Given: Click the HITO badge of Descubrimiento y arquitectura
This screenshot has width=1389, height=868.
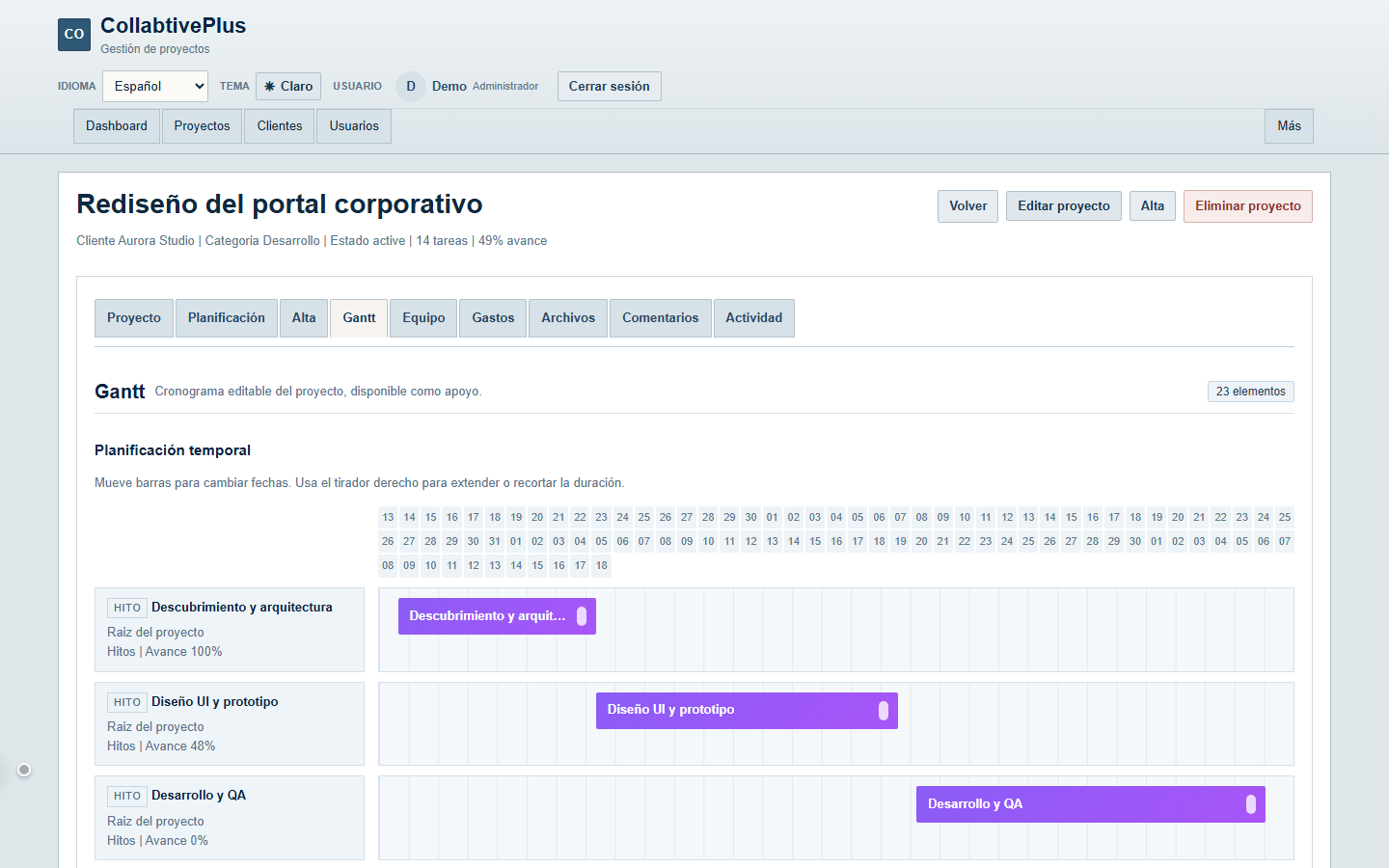Looking at the screenshot, I should (127, 608).
